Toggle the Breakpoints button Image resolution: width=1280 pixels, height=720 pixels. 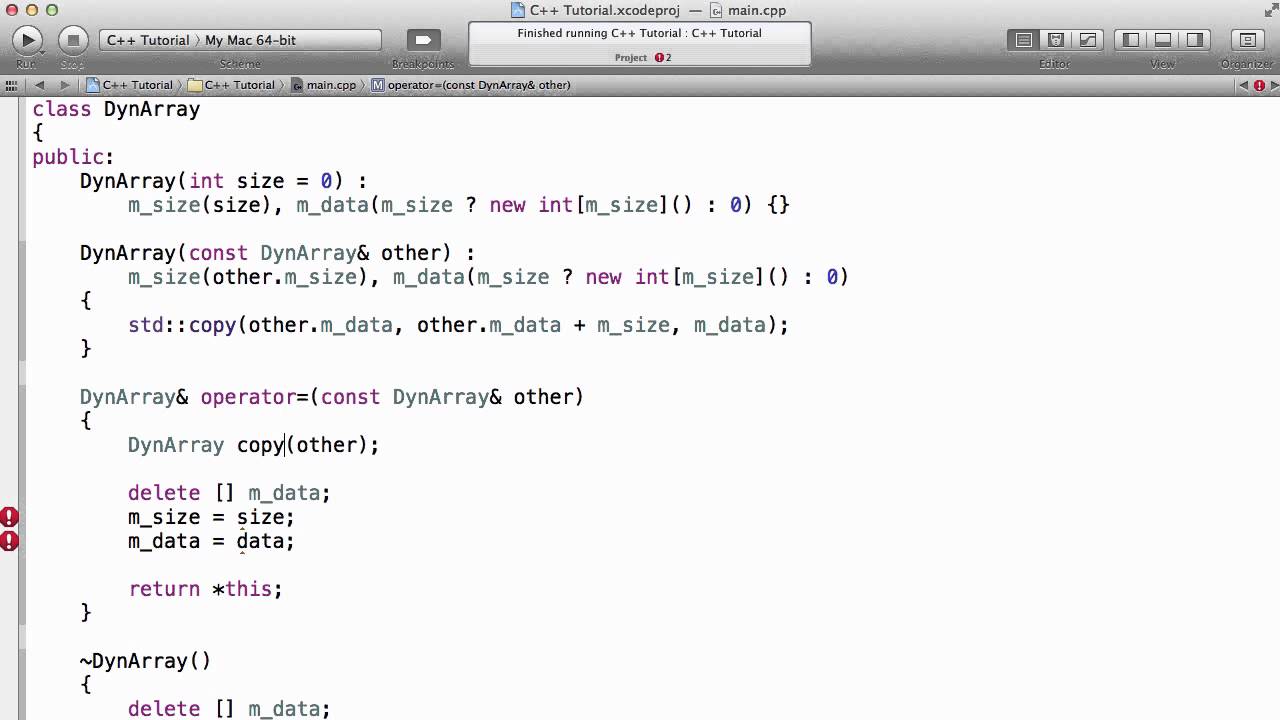click(423, 40)
